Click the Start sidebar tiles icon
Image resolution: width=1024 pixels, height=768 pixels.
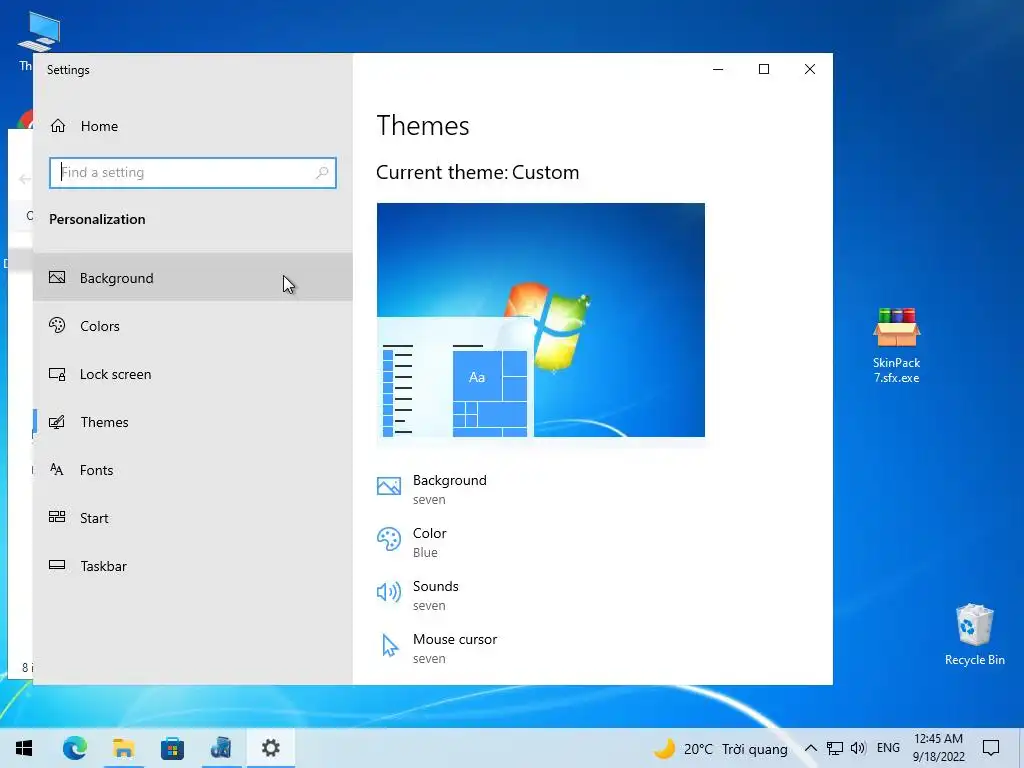(x=57, y=517)
